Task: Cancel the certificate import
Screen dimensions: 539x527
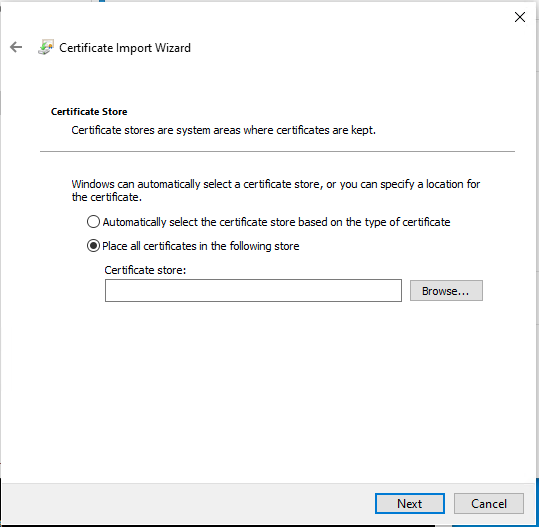Action: pyautogui.click(x=489, y=504)
